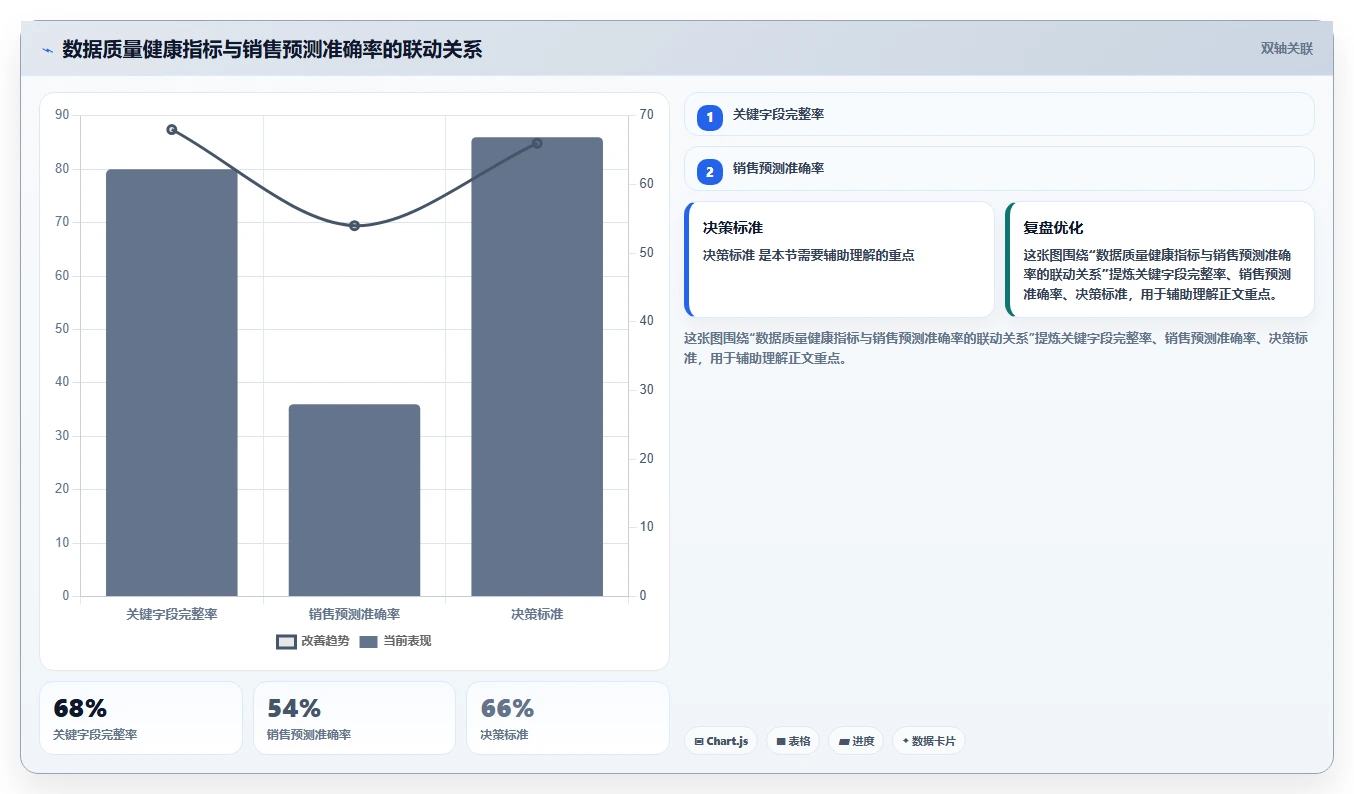Select the 销售预测准确率 list item

999,168
